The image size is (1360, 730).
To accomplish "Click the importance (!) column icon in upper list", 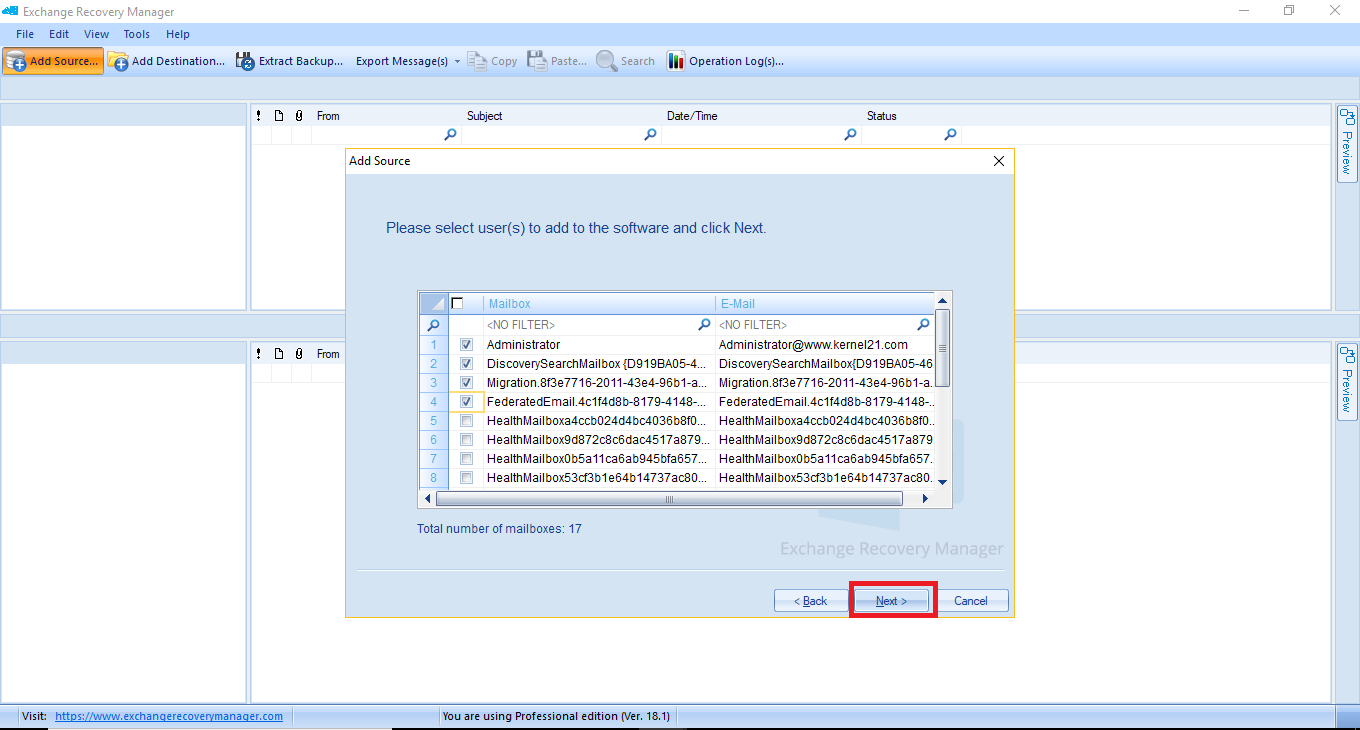I will pos(259,116).
